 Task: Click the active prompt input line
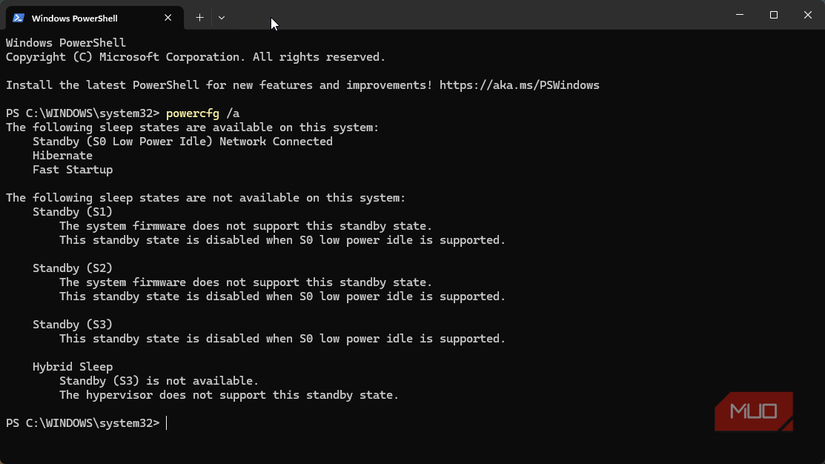(x=412, y=423)
